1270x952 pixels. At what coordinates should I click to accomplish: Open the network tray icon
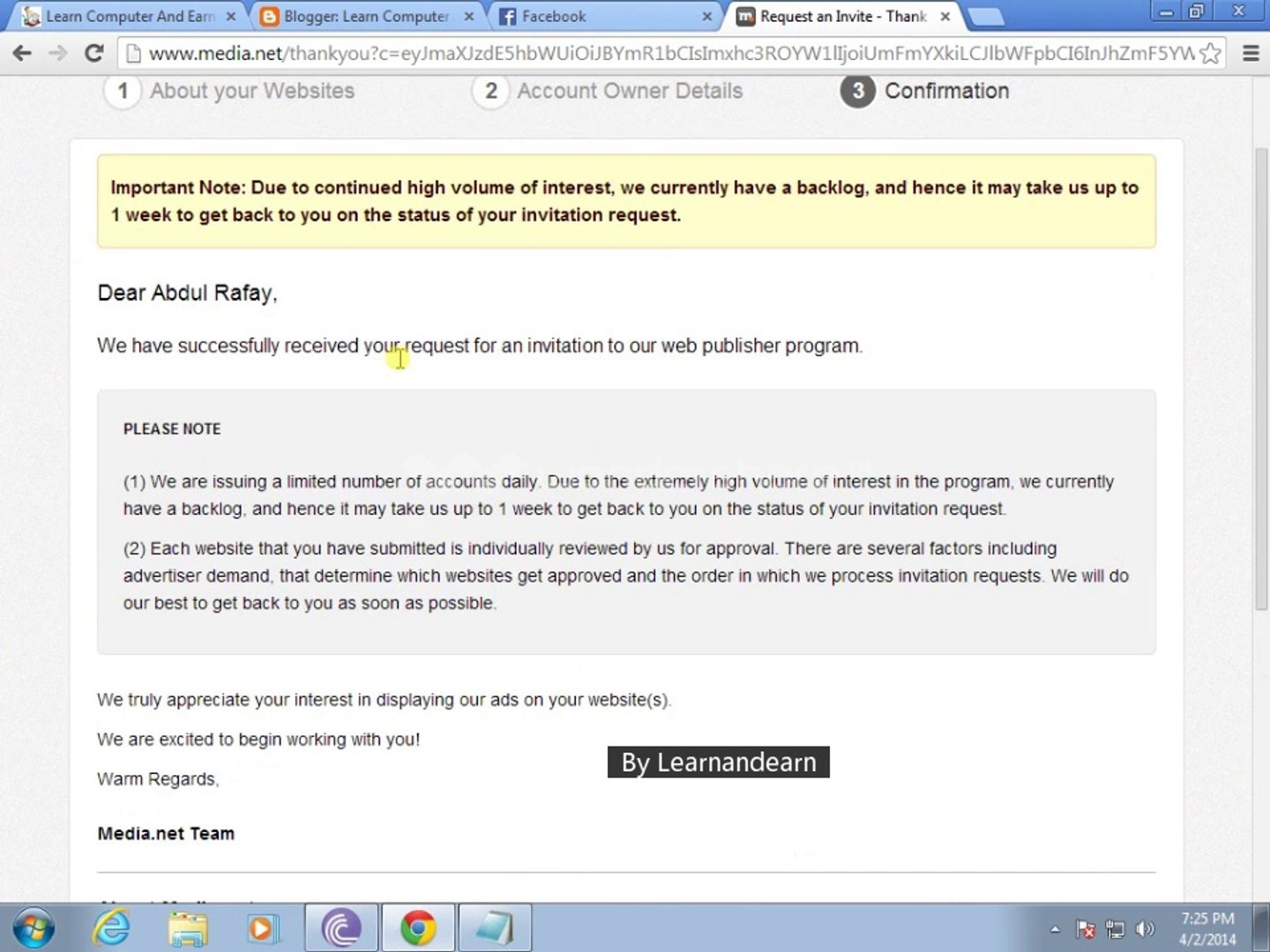1116,929
